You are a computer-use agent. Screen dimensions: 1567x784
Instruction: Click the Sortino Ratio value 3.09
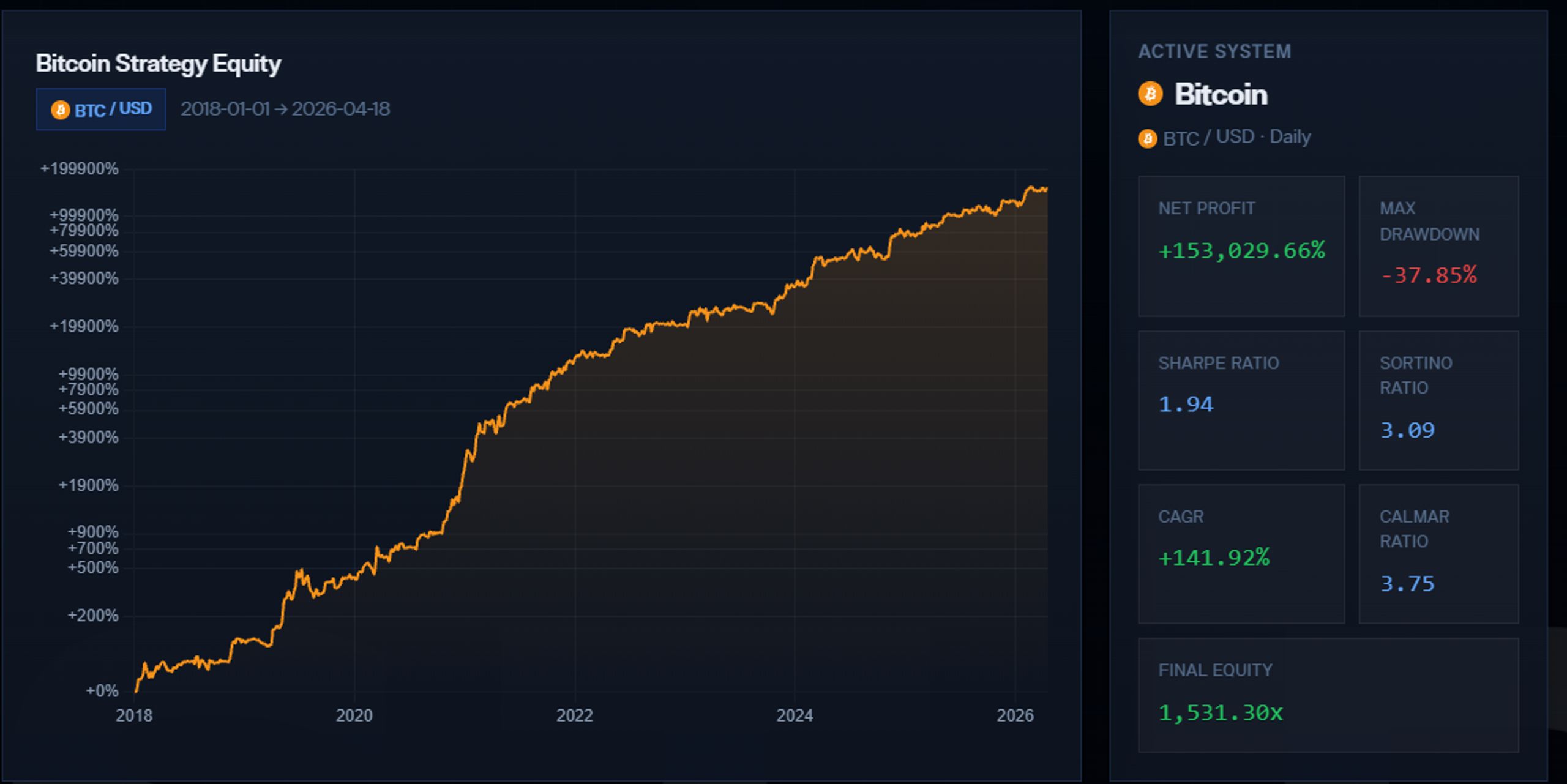tap(1407, 430)
